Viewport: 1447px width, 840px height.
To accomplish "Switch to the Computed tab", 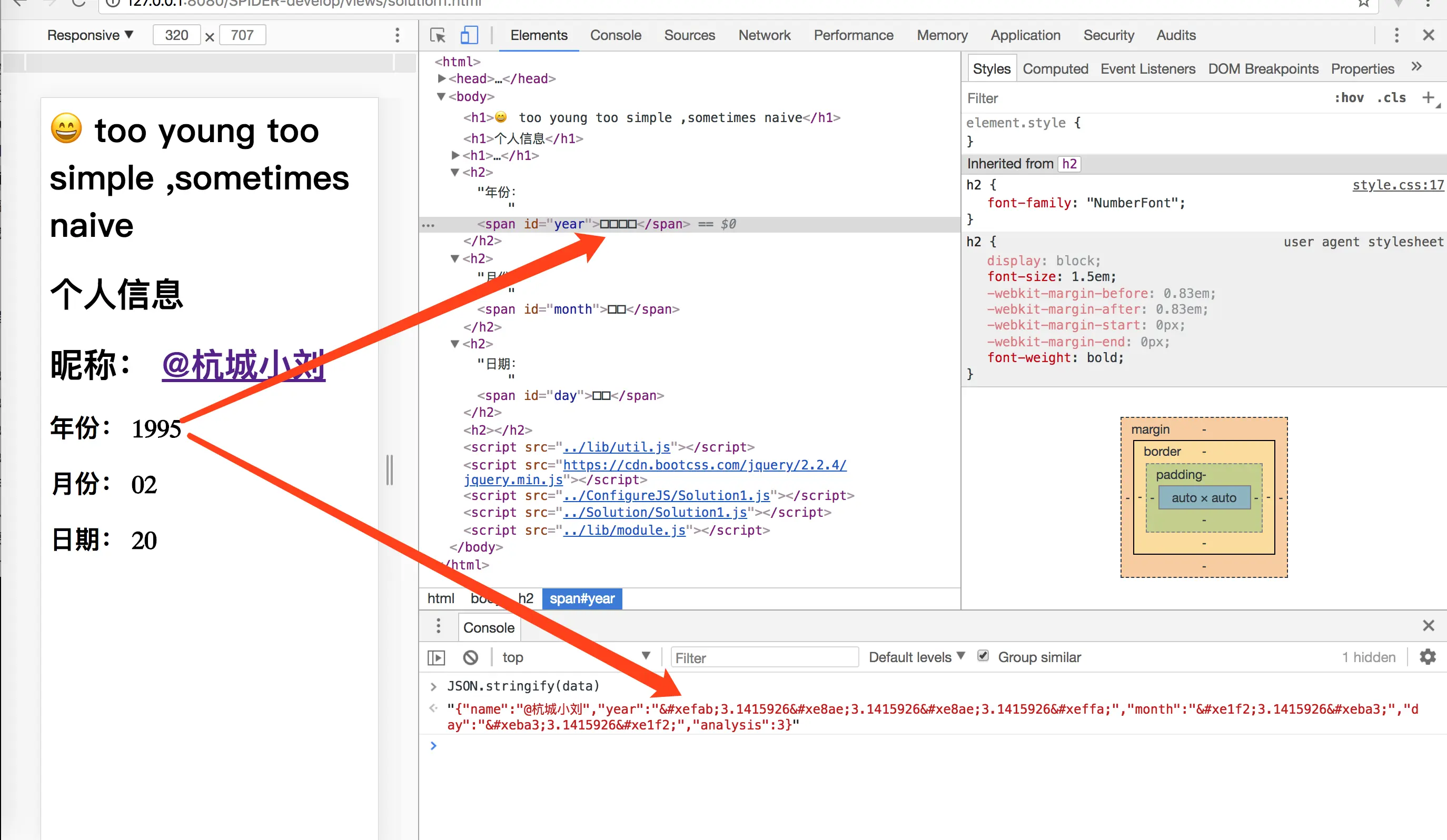I will coord(1055,69).
